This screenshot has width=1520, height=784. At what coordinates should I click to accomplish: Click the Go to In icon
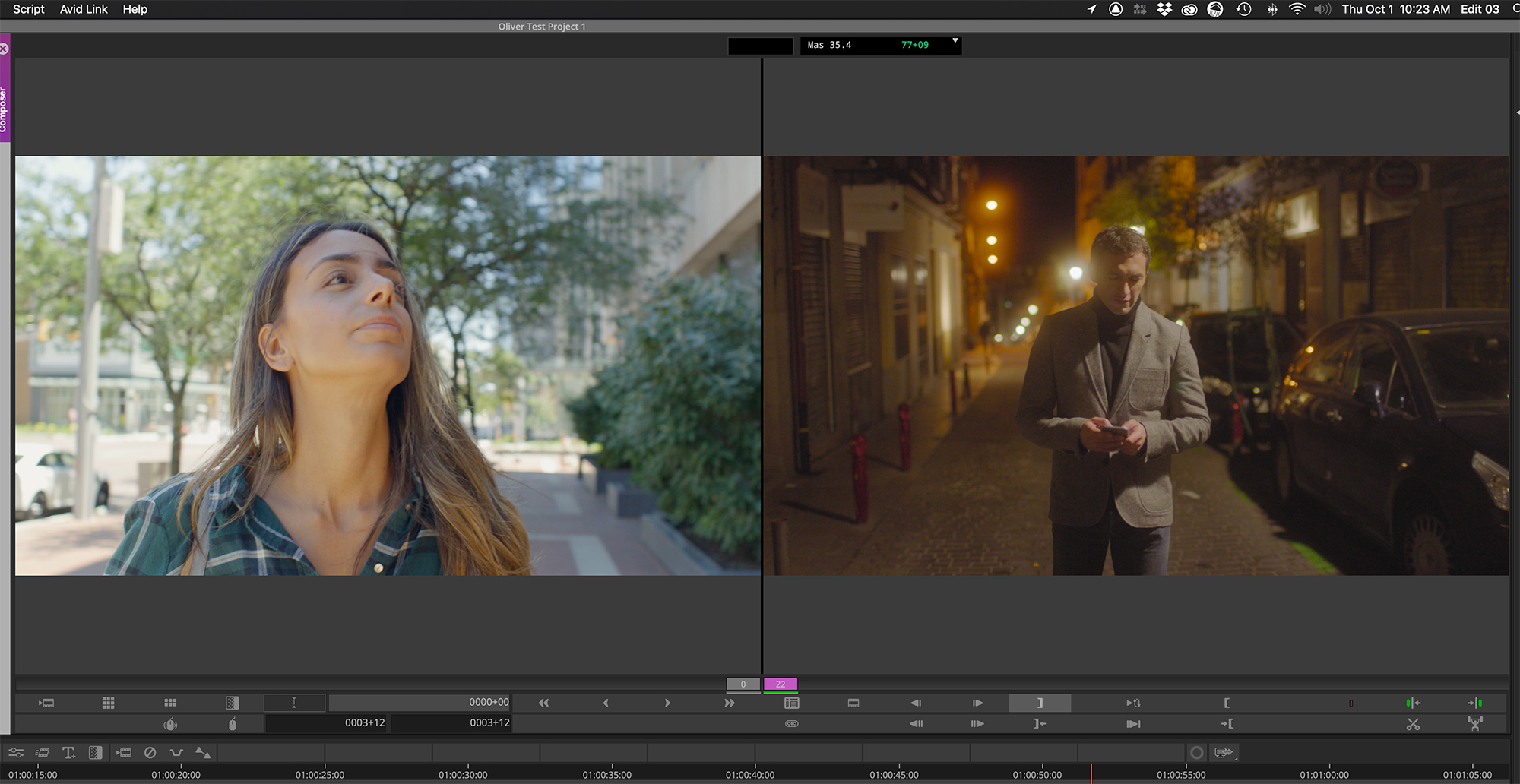(1227, 723)
